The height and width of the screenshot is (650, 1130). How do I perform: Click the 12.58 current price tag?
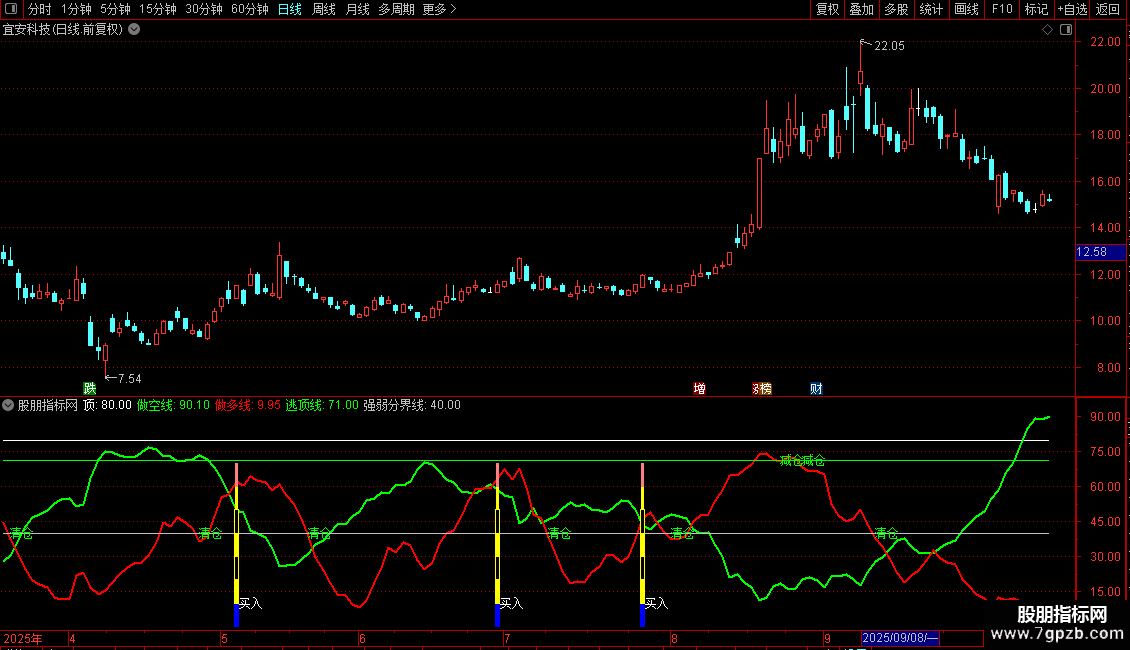1100,251
